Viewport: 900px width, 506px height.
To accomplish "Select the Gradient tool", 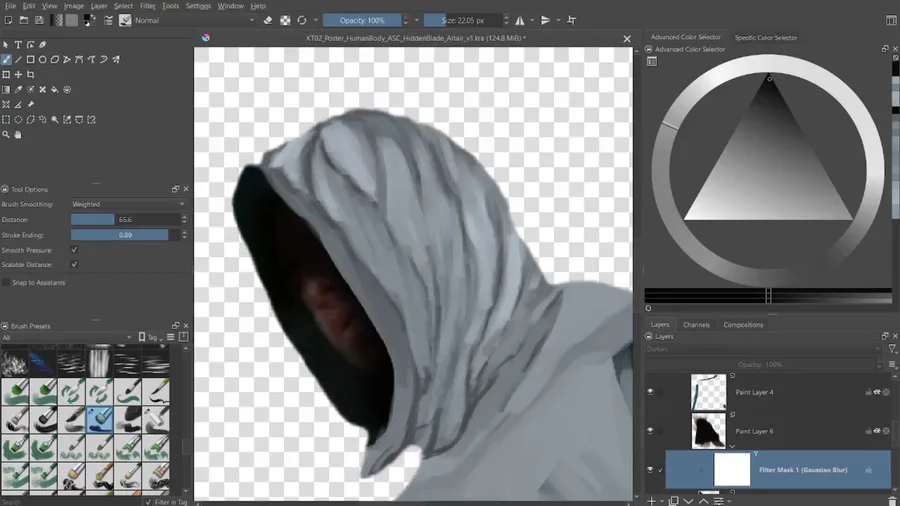I will click(x=6, y=89).
